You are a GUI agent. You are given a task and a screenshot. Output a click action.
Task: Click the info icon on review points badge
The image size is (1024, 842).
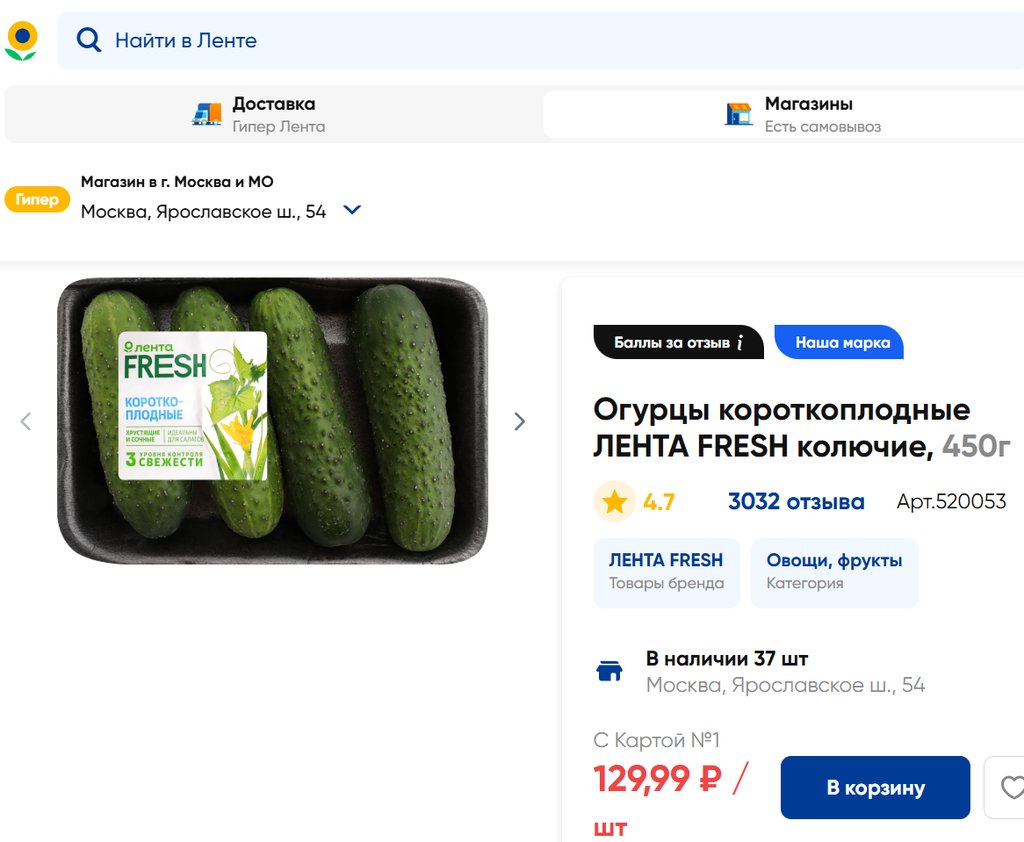click(740, 343)
